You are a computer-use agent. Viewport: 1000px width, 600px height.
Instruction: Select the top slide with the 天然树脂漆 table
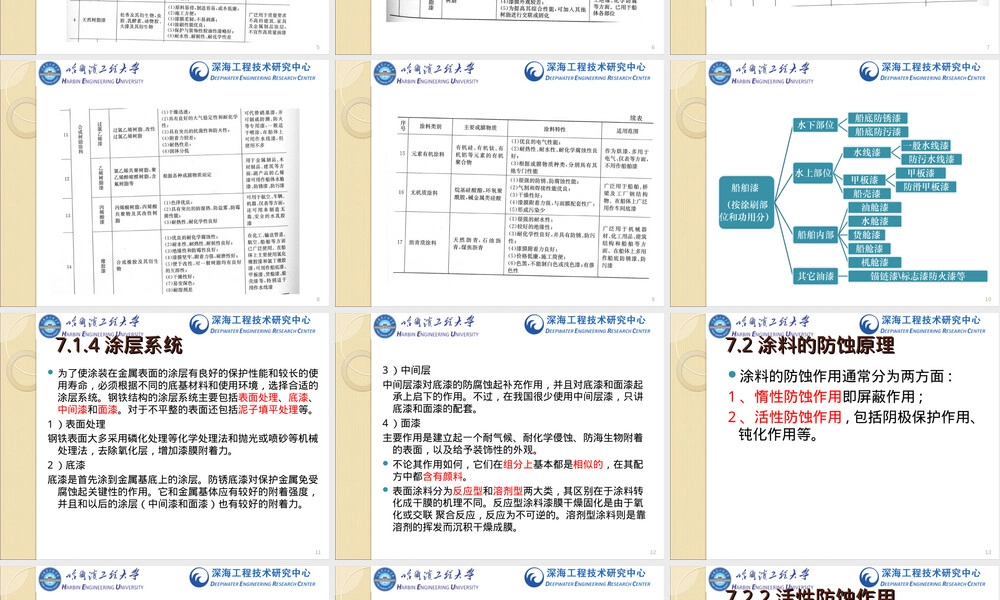click(165, 27)
